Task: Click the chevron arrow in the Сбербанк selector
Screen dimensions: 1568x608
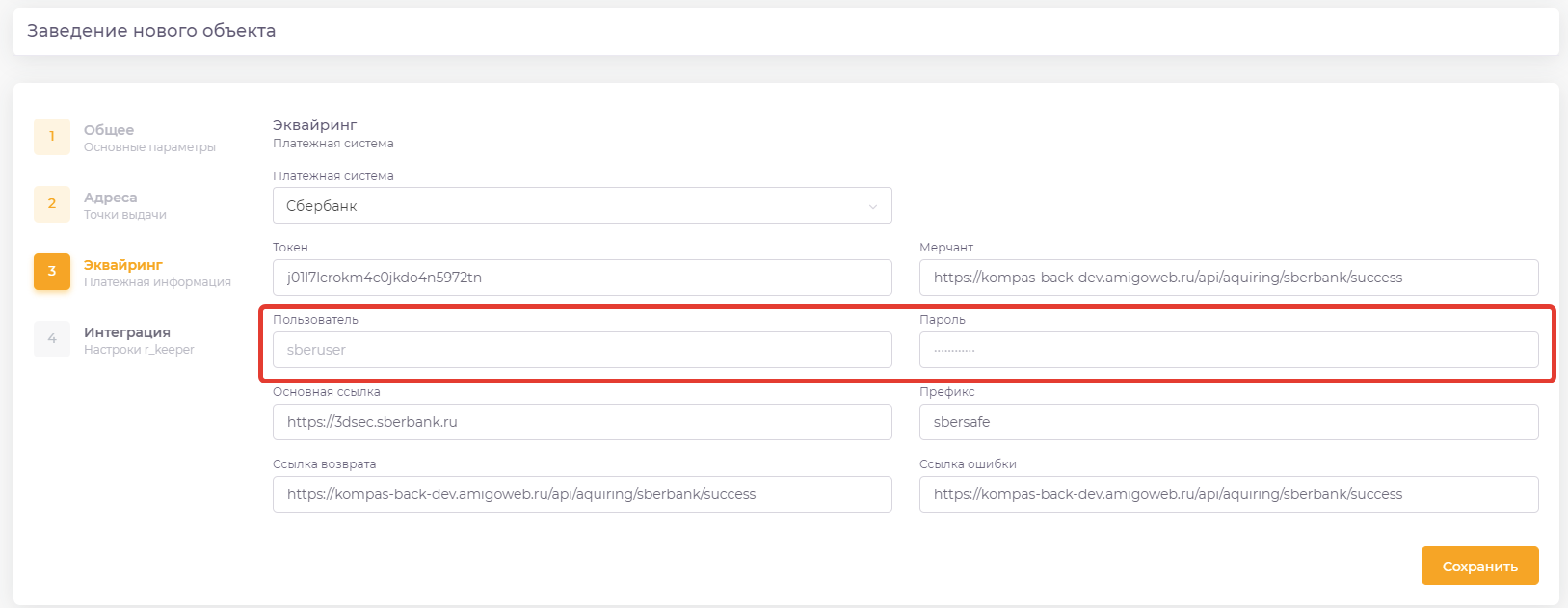Action: point(873,206)
